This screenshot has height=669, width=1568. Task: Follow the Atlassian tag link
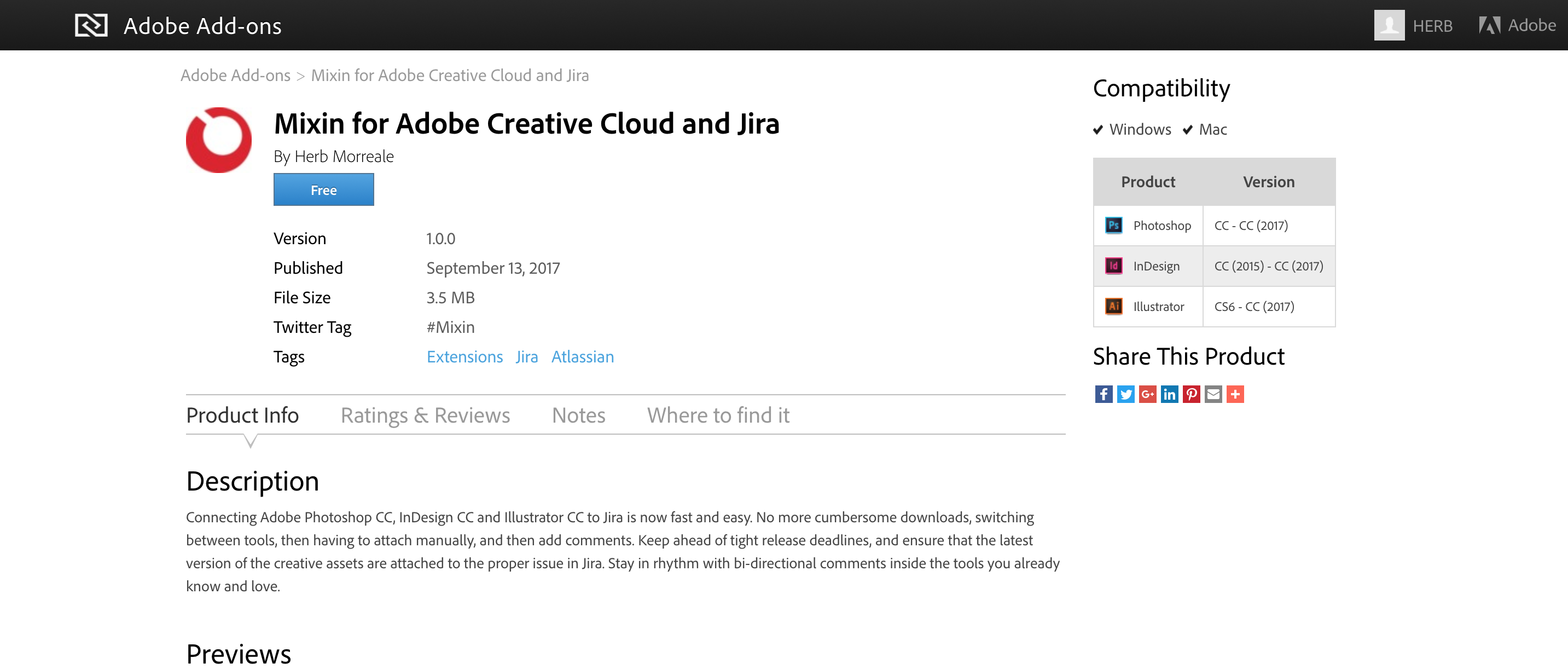(583, 356)
